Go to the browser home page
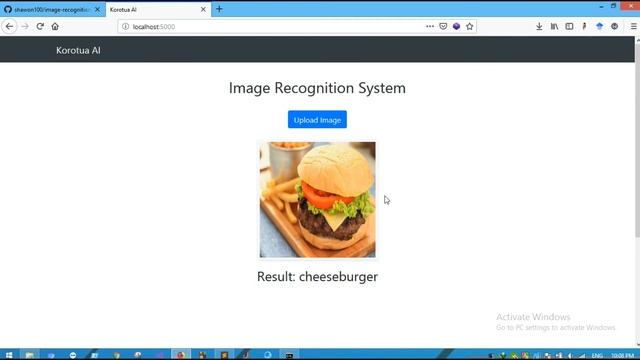 click(55, 27)
